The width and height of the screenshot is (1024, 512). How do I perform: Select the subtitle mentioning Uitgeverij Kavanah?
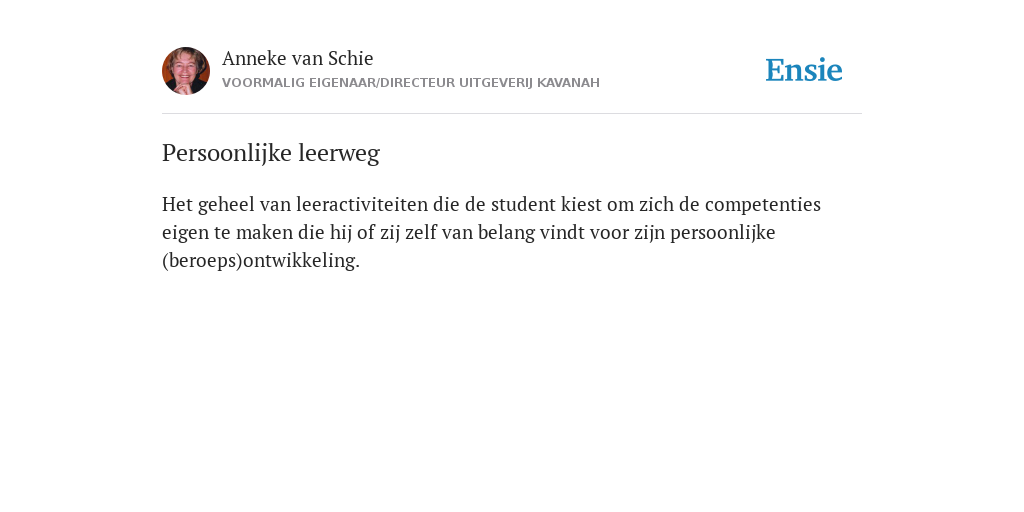411,83
